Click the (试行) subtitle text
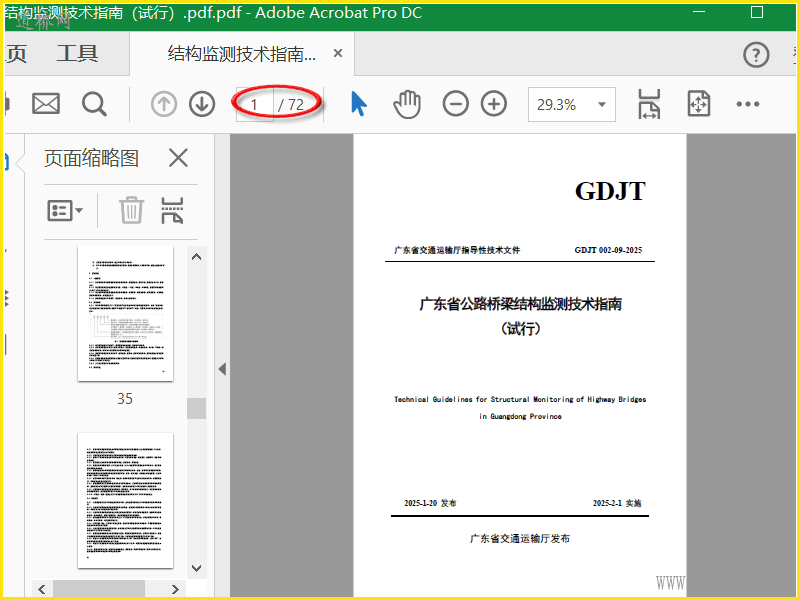Screen dimensions: 800x600 pyautogui.click(x=520, y=328)
